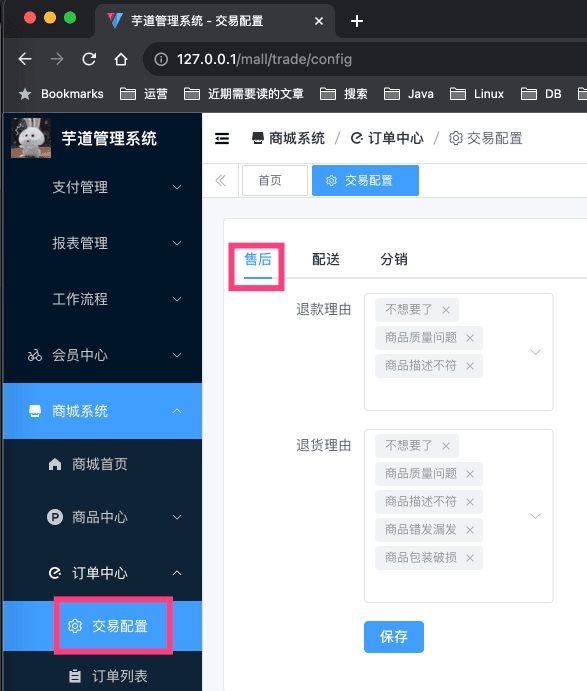Screen dimensions: 587x691
Task: Switch to the 分销 settings tab
Action: tap(394, 260)
